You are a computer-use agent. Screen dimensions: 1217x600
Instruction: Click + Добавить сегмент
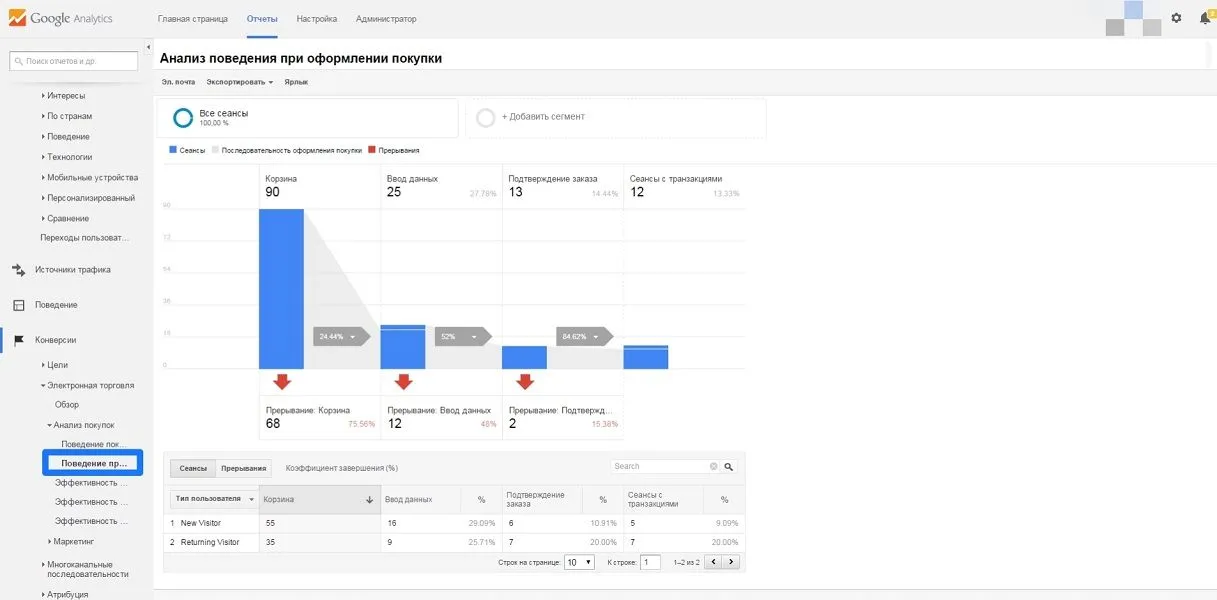543,117
